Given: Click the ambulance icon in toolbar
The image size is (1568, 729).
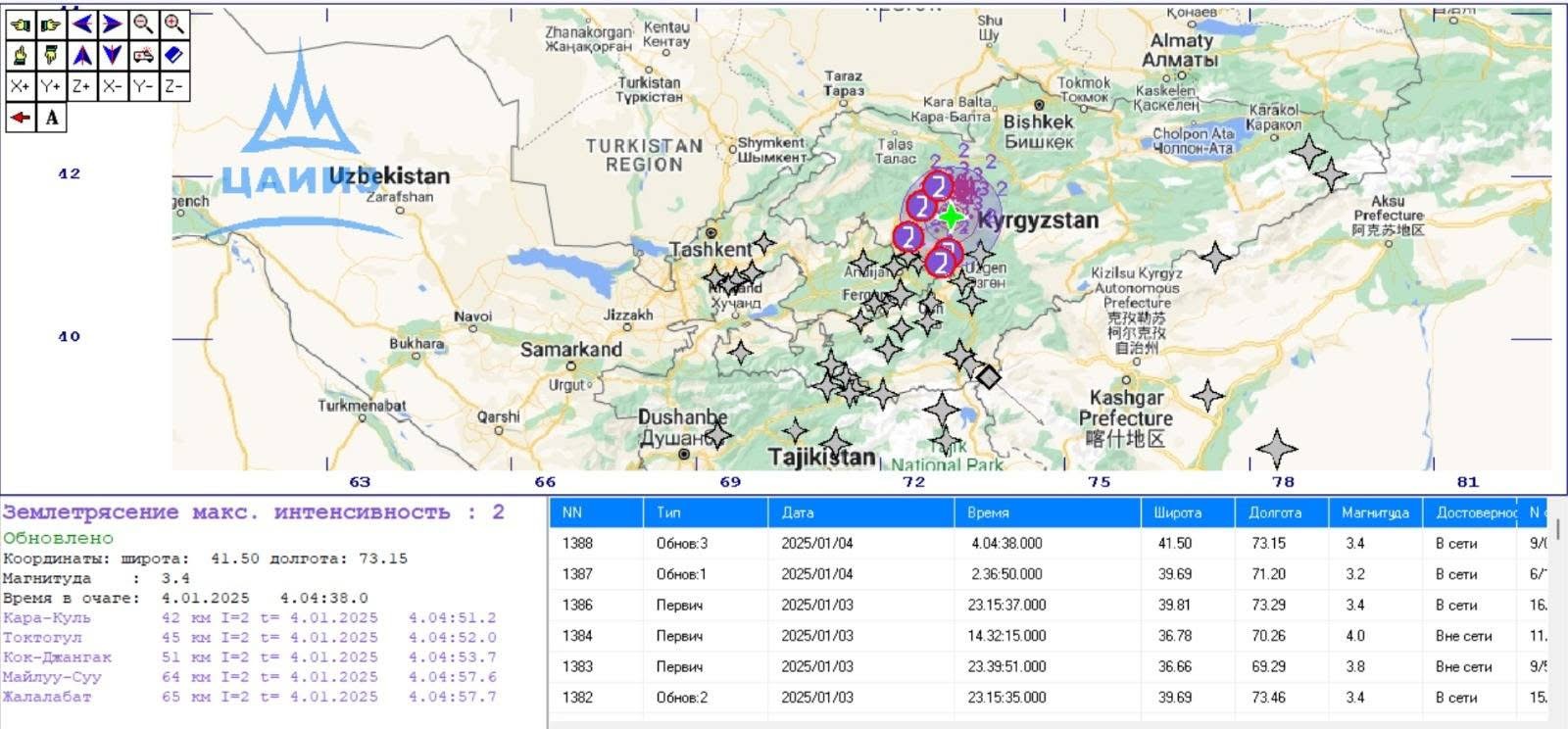Looking at the screenshot, I should (x=143, y=55).
